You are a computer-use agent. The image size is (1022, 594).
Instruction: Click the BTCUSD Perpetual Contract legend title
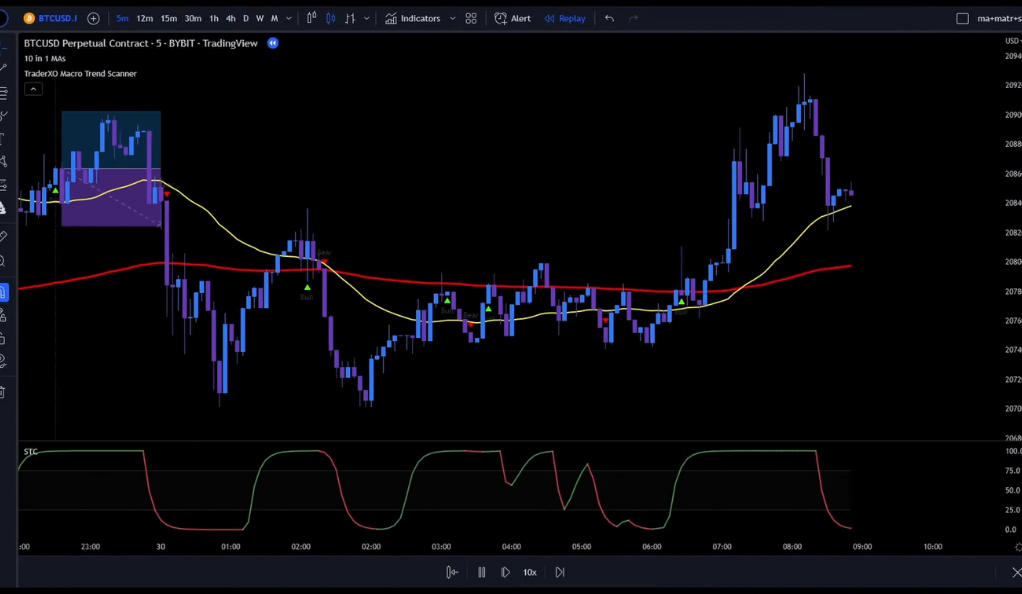pyautogui.click(x=141, y=43)
